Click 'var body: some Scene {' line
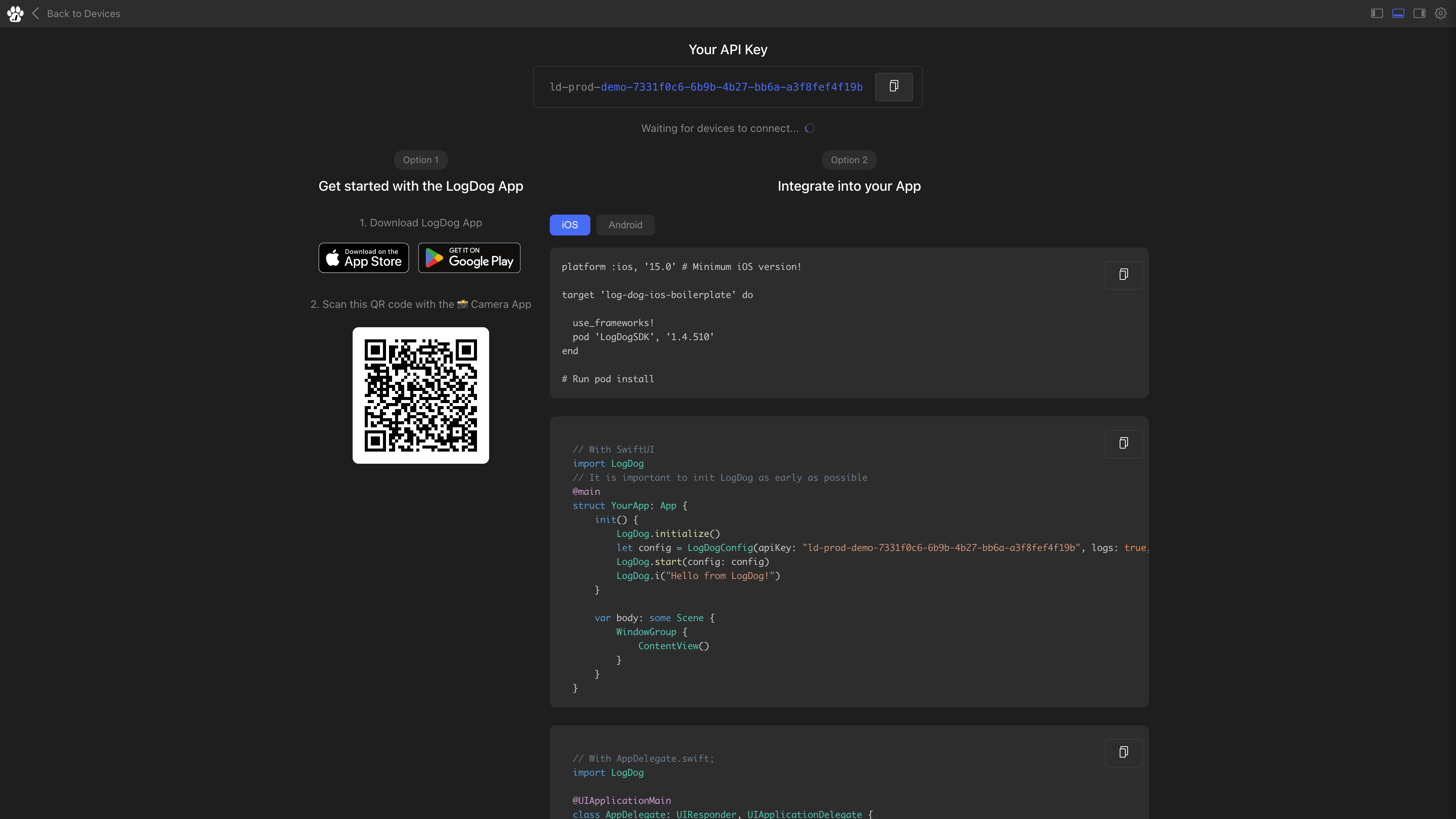1456x819 pixels. [x=654, y=618]
